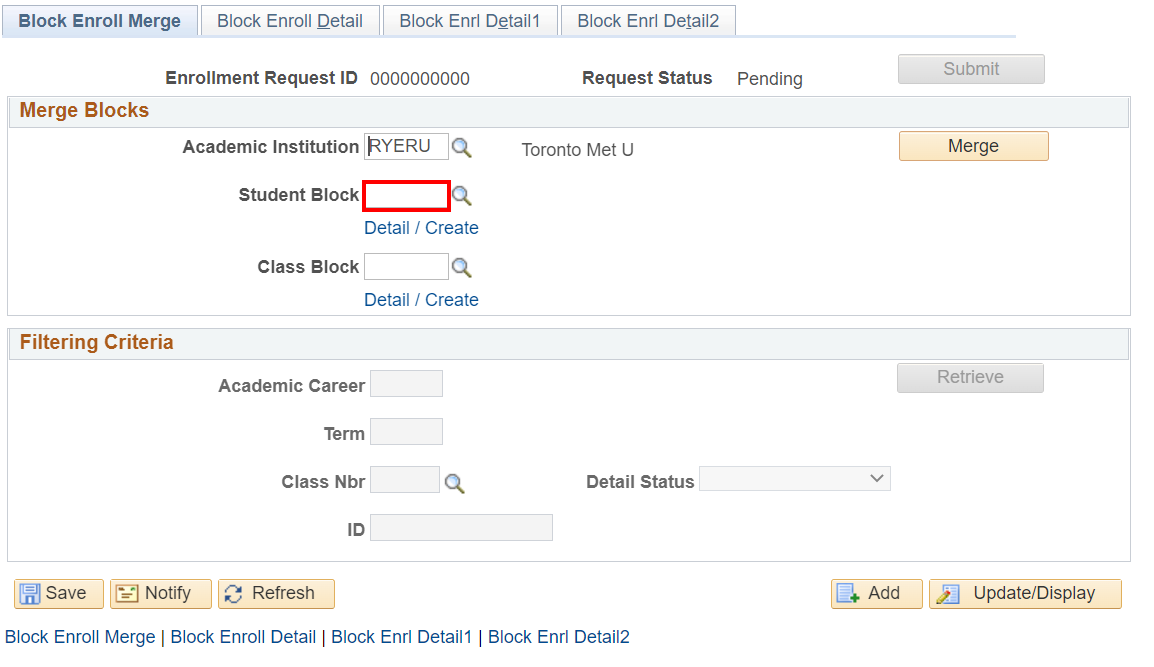Select the Block Enrl Detail2 tab

click(x=648, y=21)
